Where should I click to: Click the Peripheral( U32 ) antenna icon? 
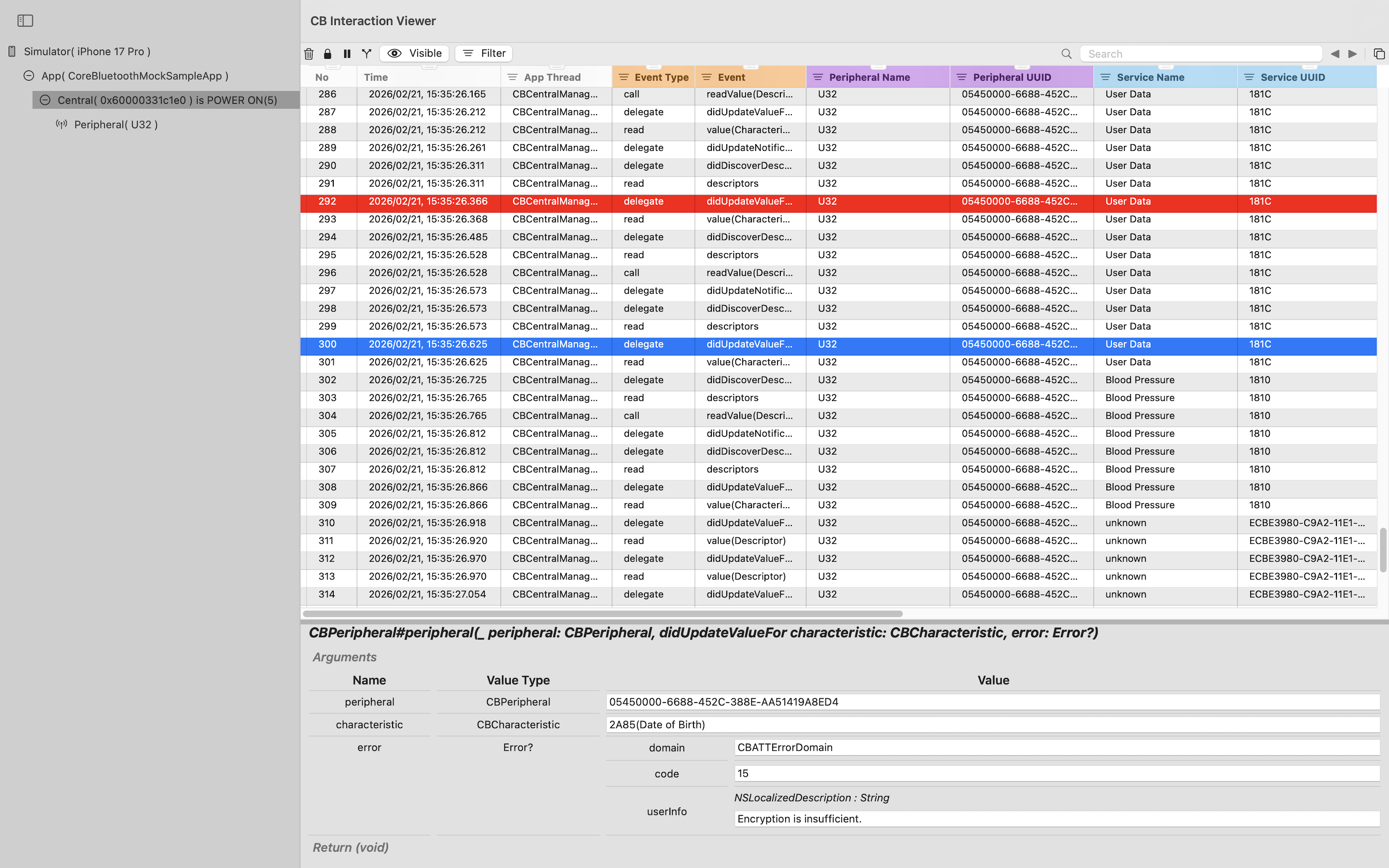[62, 123]
